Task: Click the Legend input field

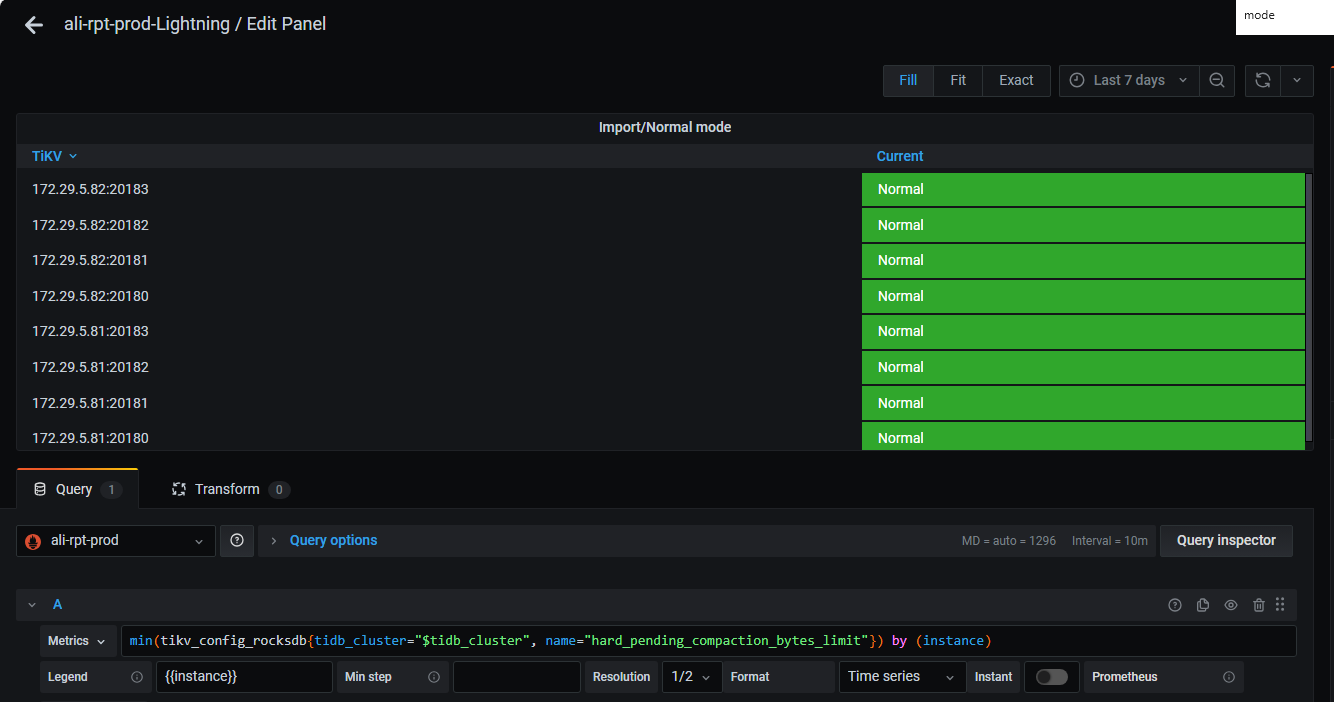Action: tap(243, 677)
